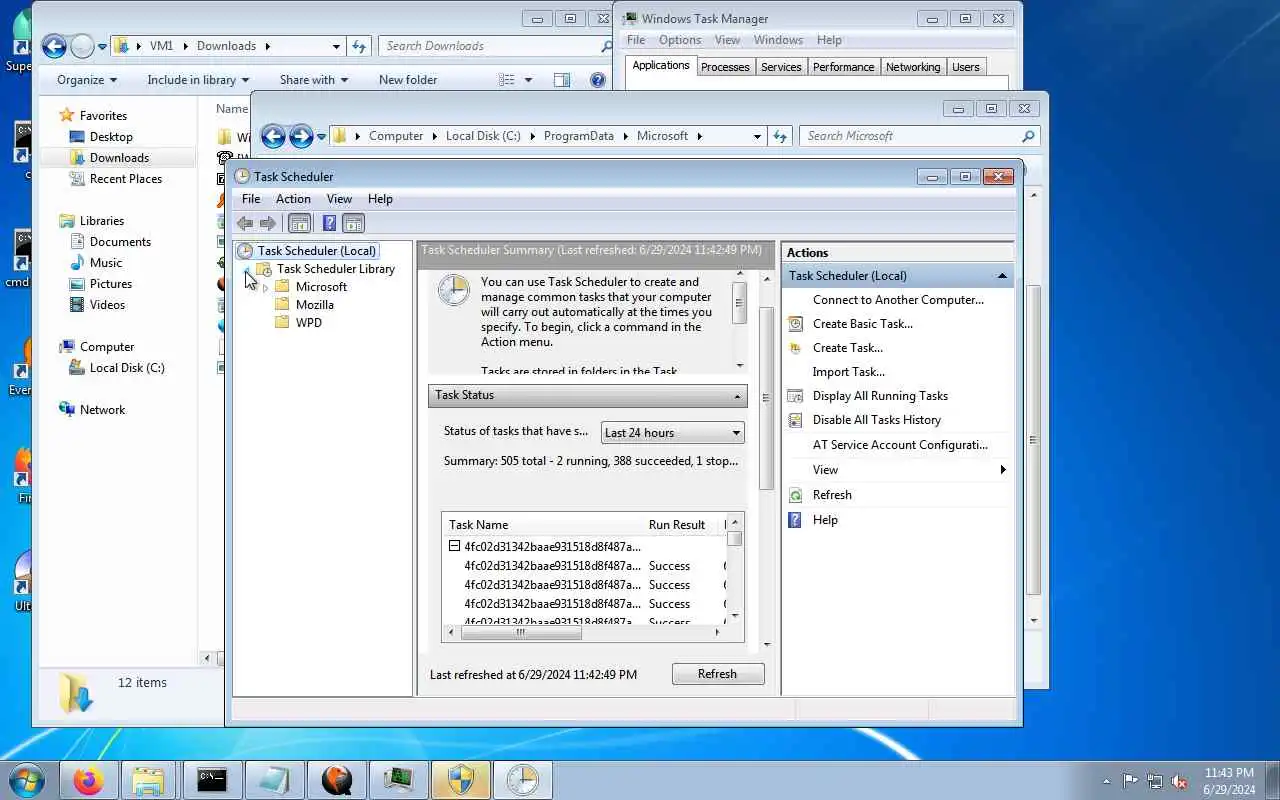Screen dimensions: 1280x800
Task: Click New folder in Downloads window
Action: 408,80
